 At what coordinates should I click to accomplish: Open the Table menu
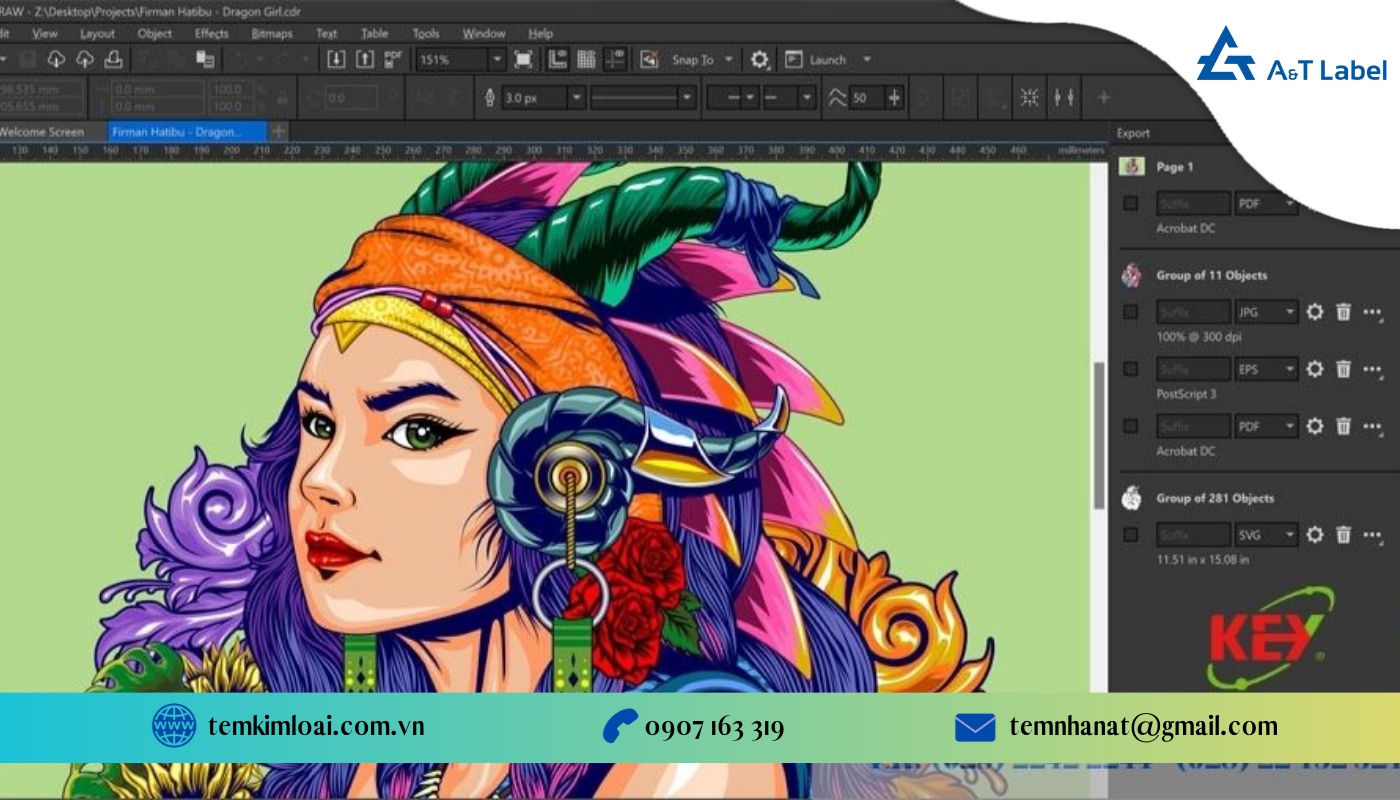(375, 33)
